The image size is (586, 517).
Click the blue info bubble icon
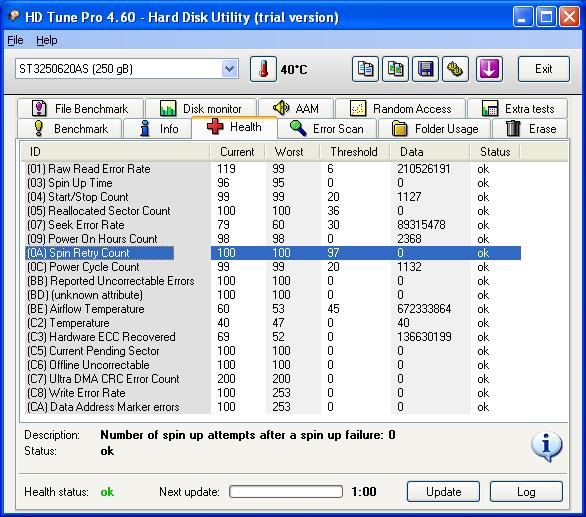(x=546, y=446)
